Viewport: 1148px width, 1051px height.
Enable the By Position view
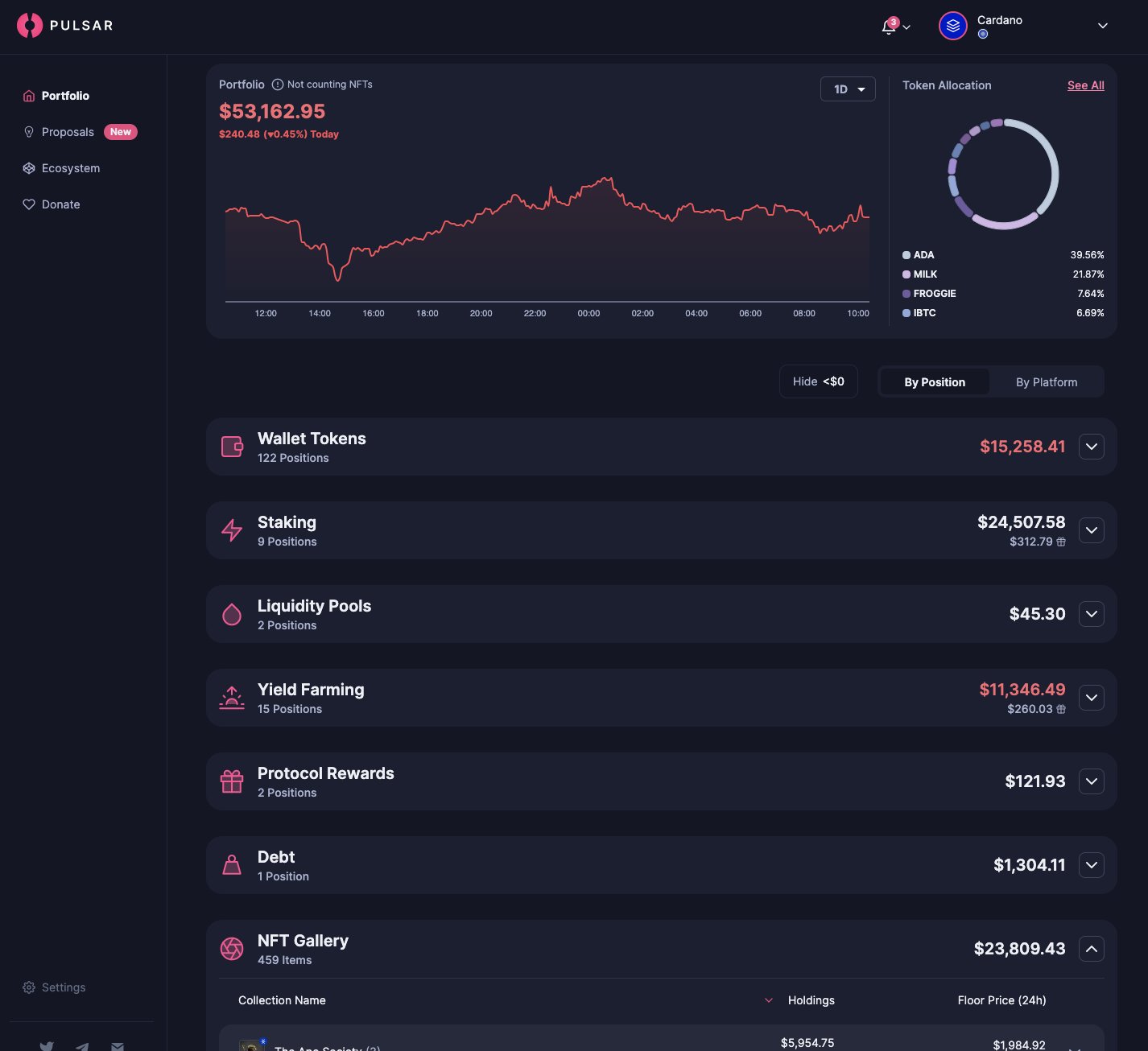(935, 381)
